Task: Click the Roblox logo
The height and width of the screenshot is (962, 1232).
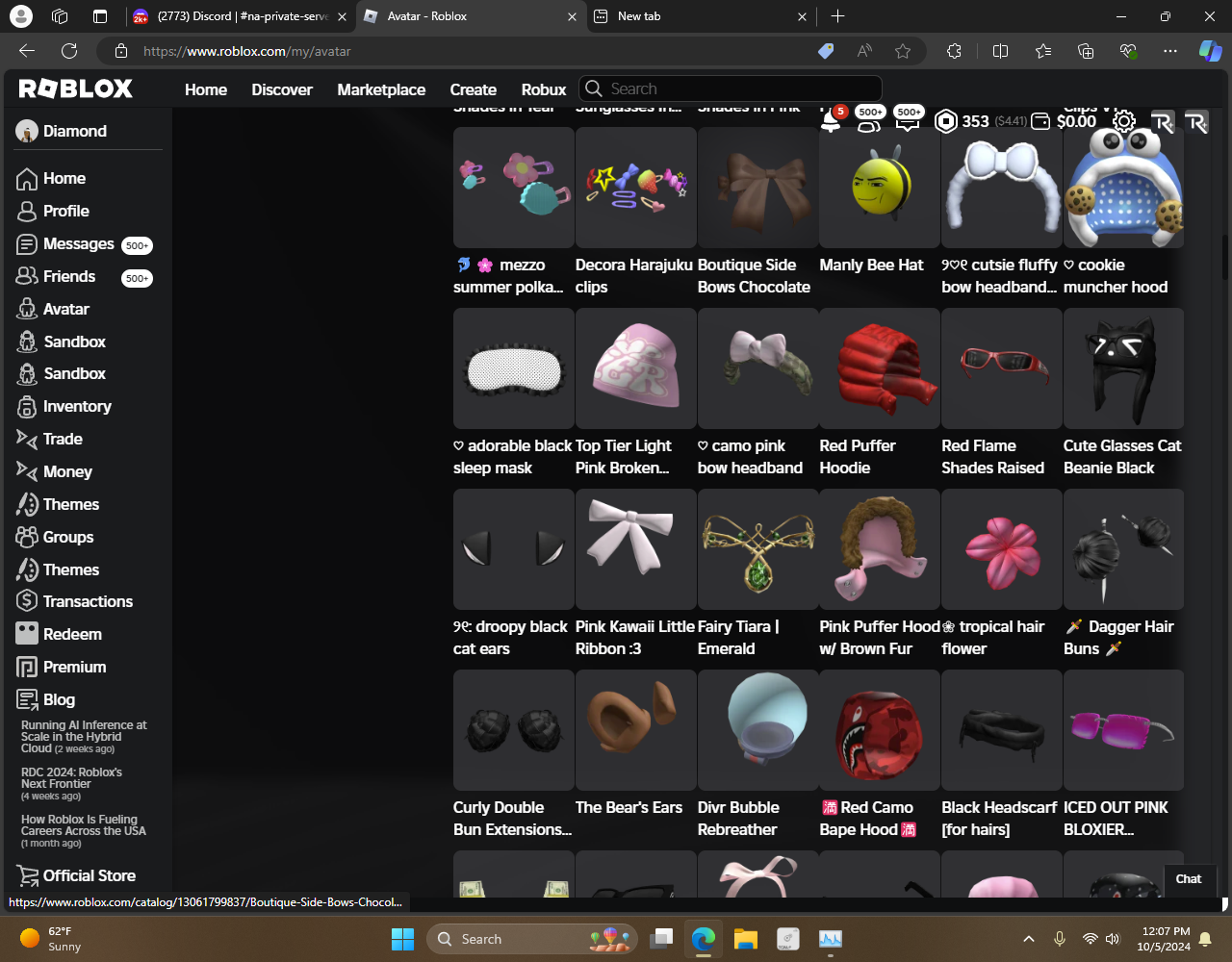Action: point(76,89)
